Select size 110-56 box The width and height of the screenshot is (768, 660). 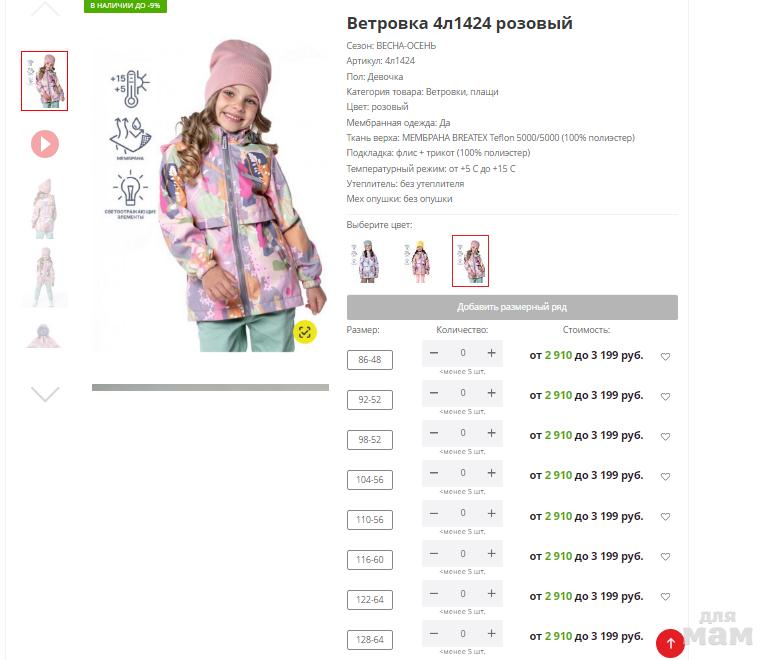pos(370,519)
